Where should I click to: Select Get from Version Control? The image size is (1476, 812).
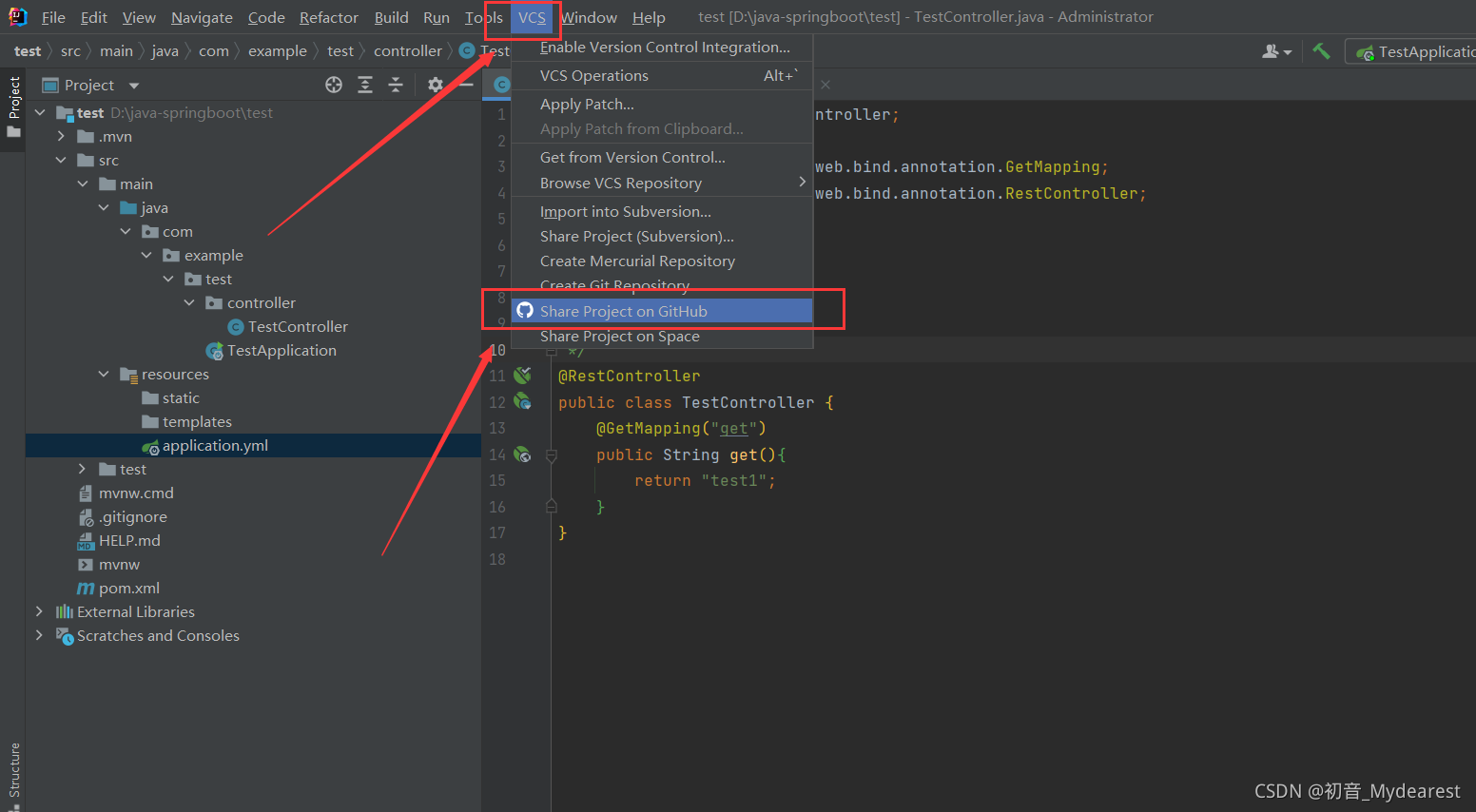(x=662, y=158)
